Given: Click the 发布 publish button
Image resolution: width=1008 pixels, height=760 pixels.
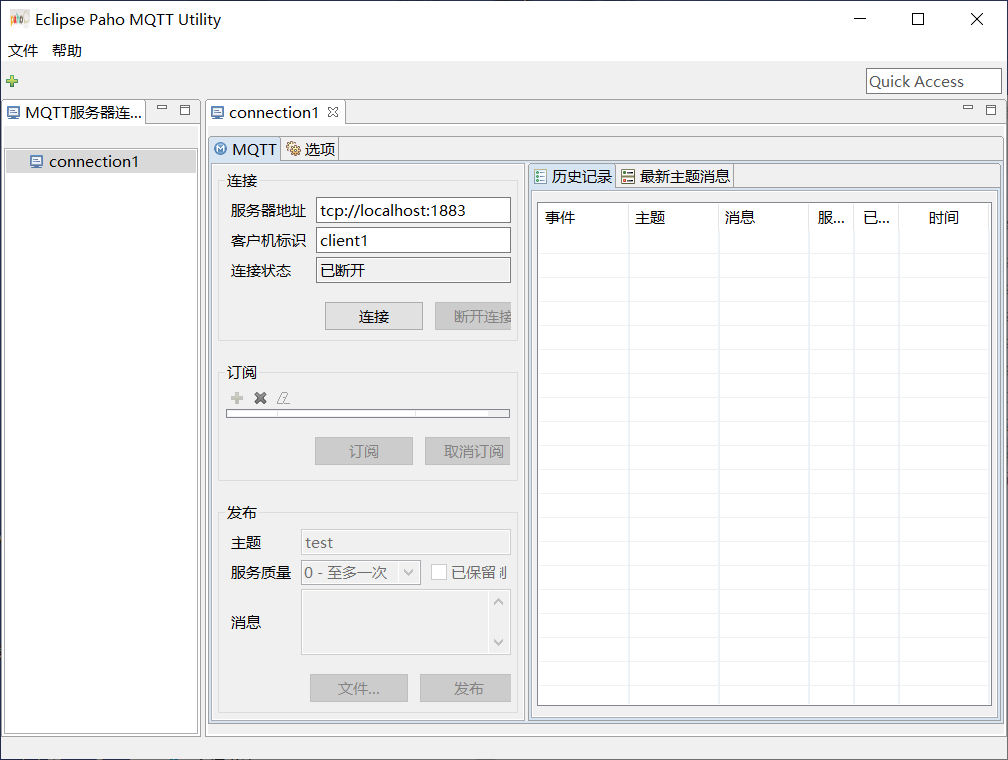Looking at the screenshot, I should click(465, 688).
